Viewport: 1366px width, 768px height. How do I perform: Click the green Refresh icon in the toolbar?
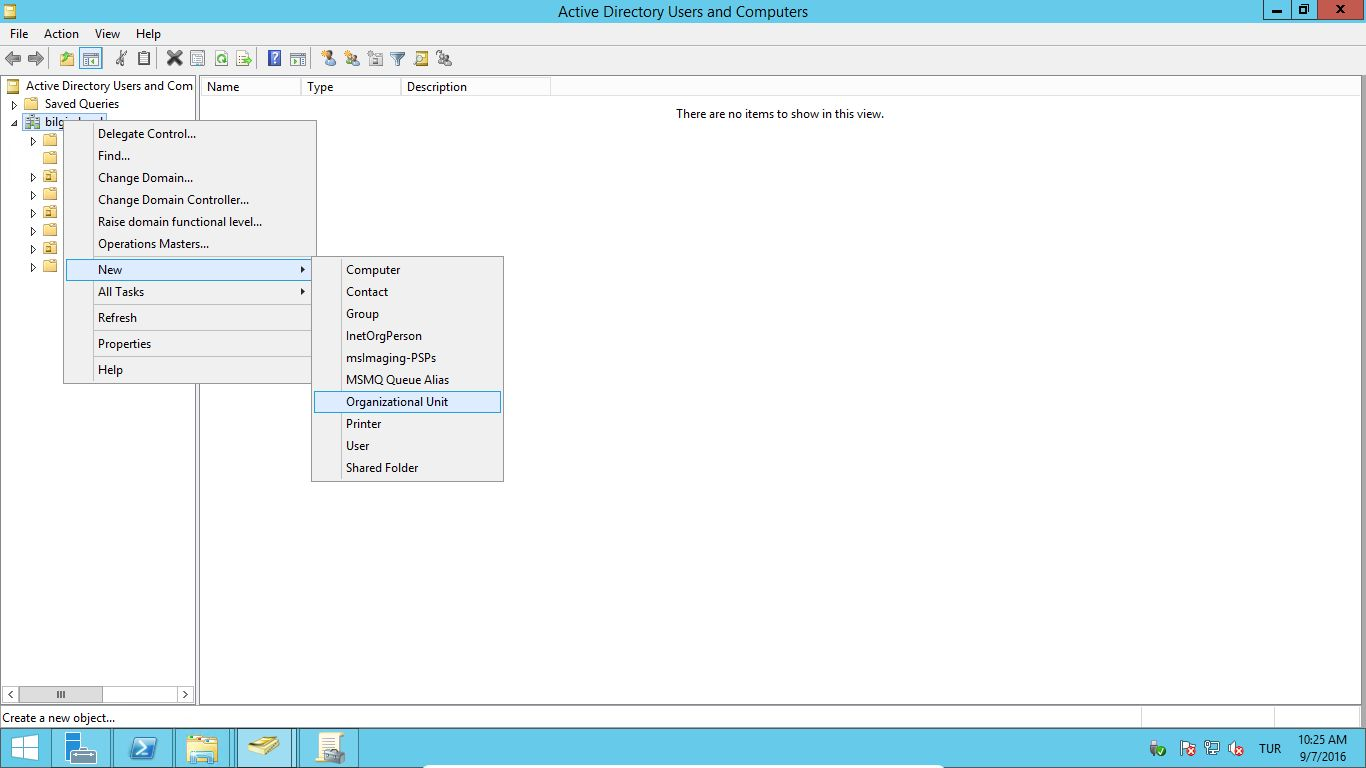221,59
